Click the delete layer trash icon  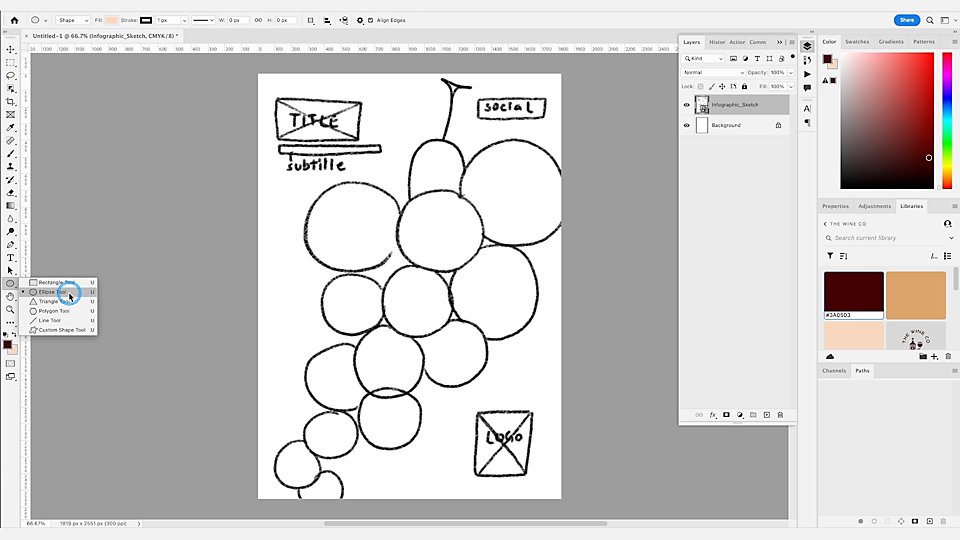[780, 415]
